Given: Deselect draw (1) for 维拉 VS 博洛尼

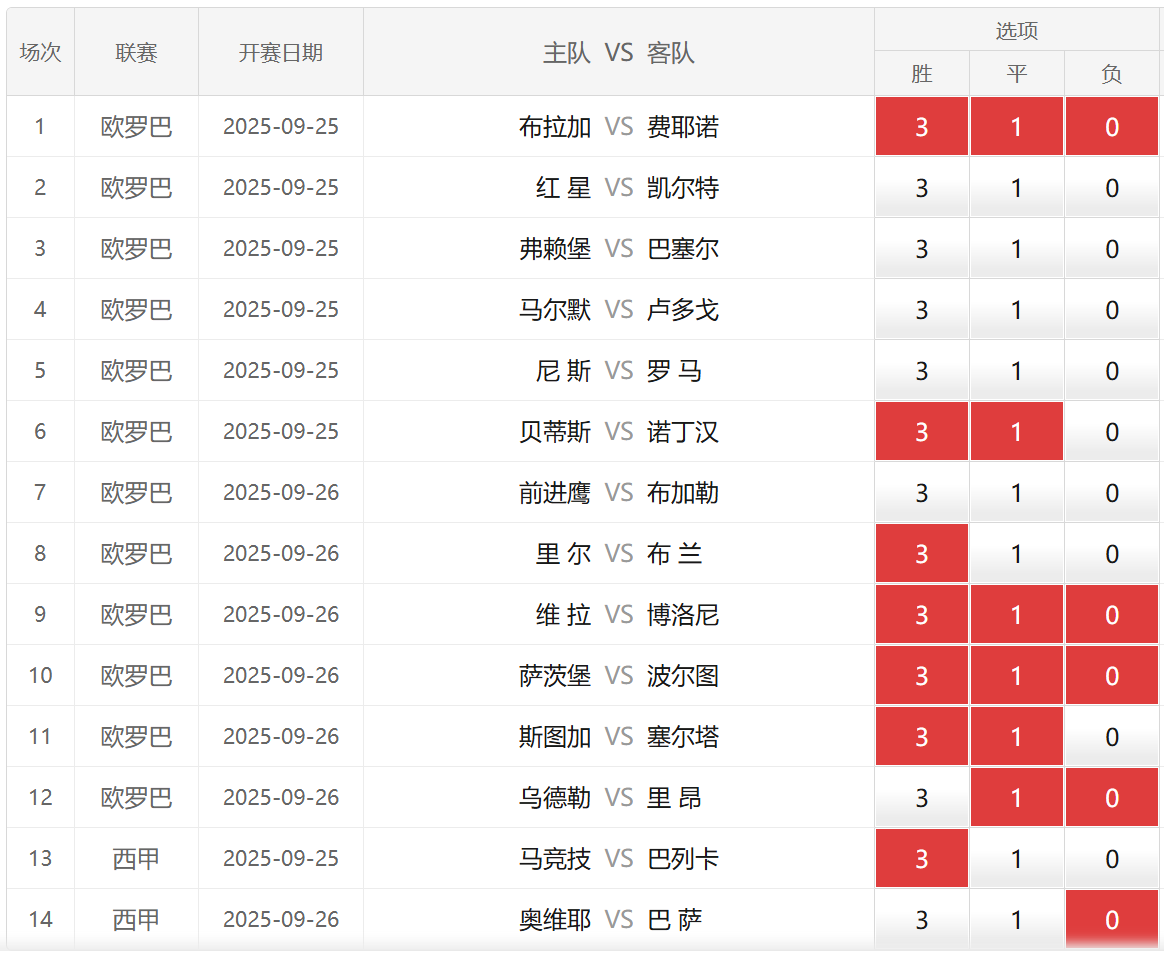Looking at the screenshot, I should point(1016,615).
